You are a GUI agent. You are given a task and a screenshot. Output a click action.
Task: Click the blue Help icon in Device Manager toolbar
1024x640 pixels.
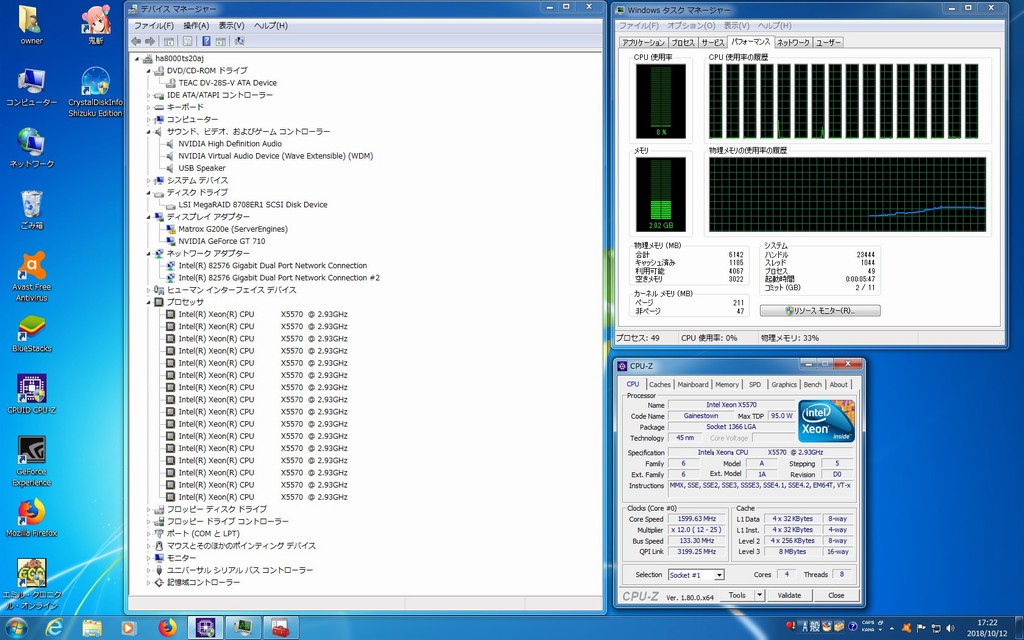206,41
